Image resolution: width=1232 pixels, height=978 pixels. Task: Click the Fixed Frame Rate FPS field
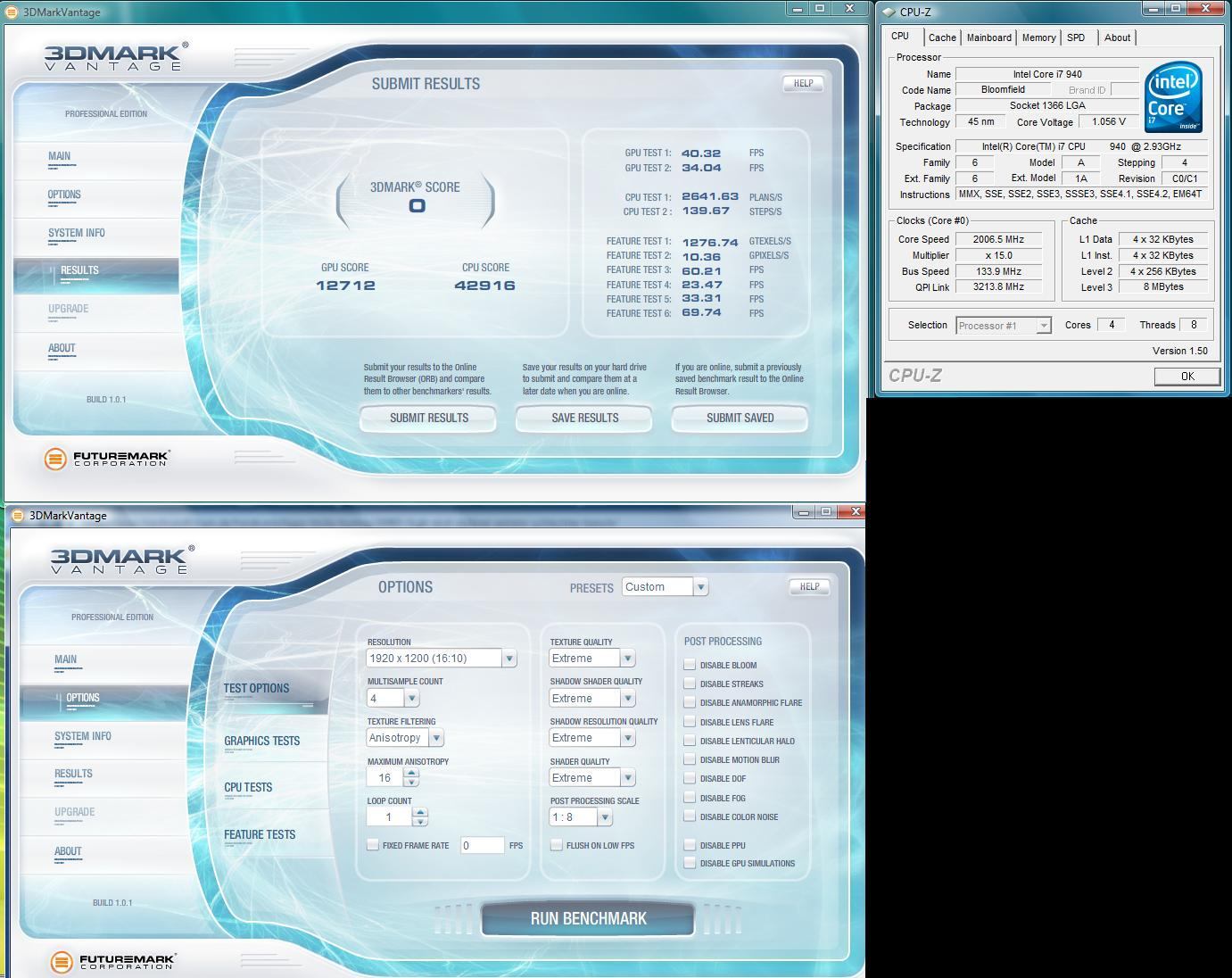click(x=483, y=845)
